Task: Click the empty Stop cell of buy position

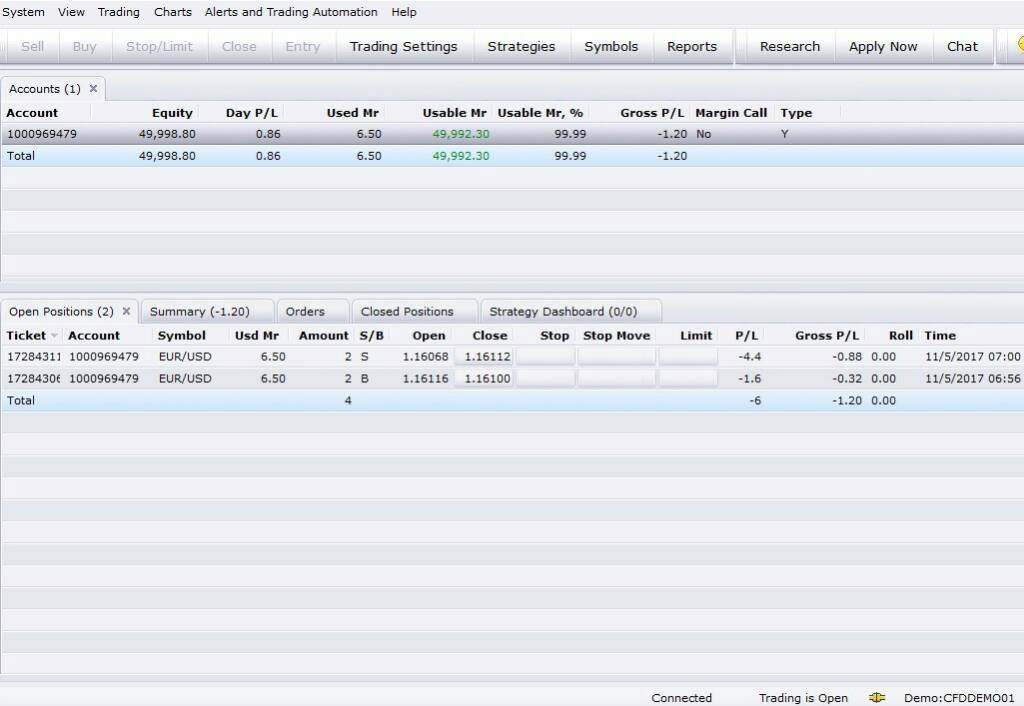Action: pyautogui.click(x=545, y=378)
